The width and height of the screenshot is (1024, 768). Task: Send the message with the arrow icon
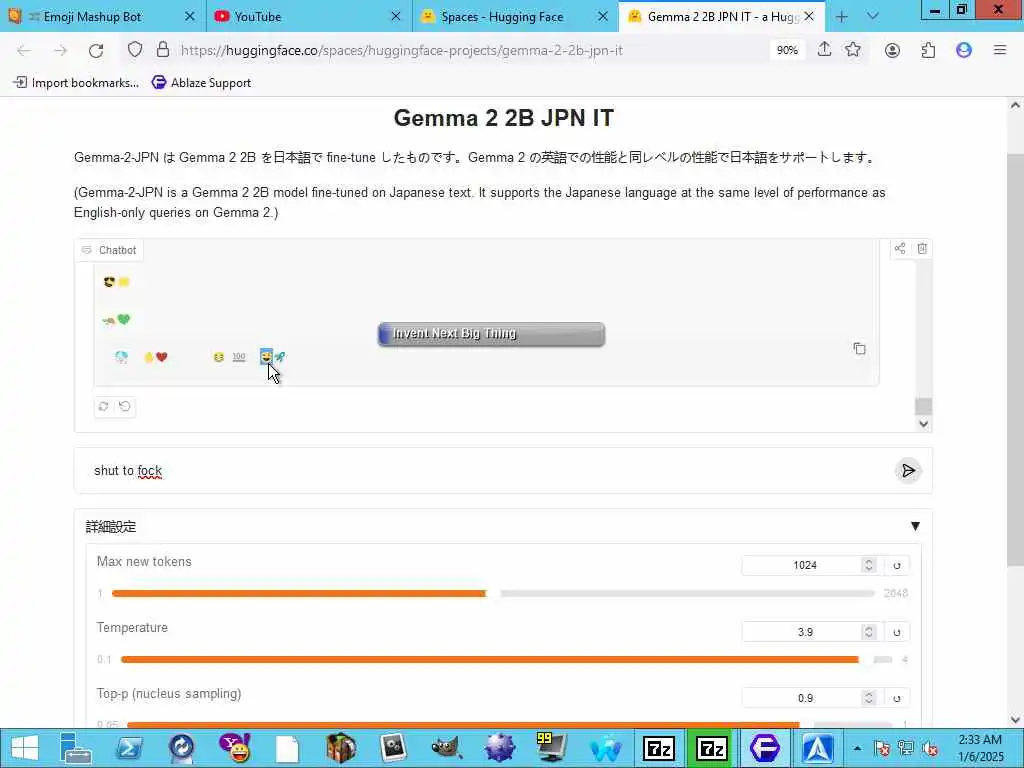click(908, 471)
